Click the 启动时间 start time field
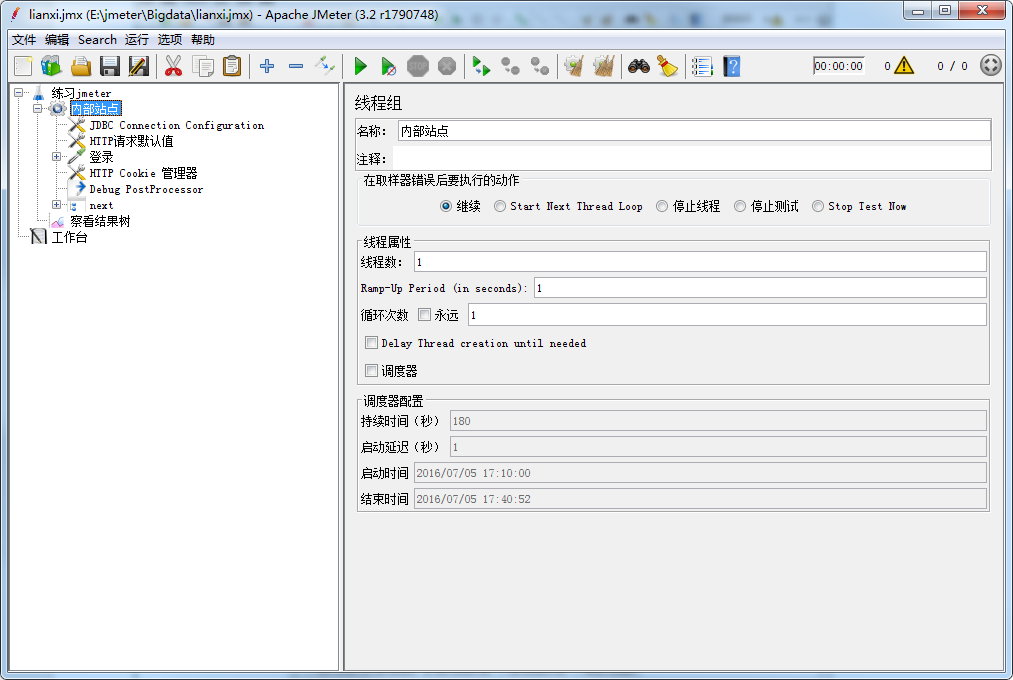This screenshot has height=680, width=1013. pos(700,473)
